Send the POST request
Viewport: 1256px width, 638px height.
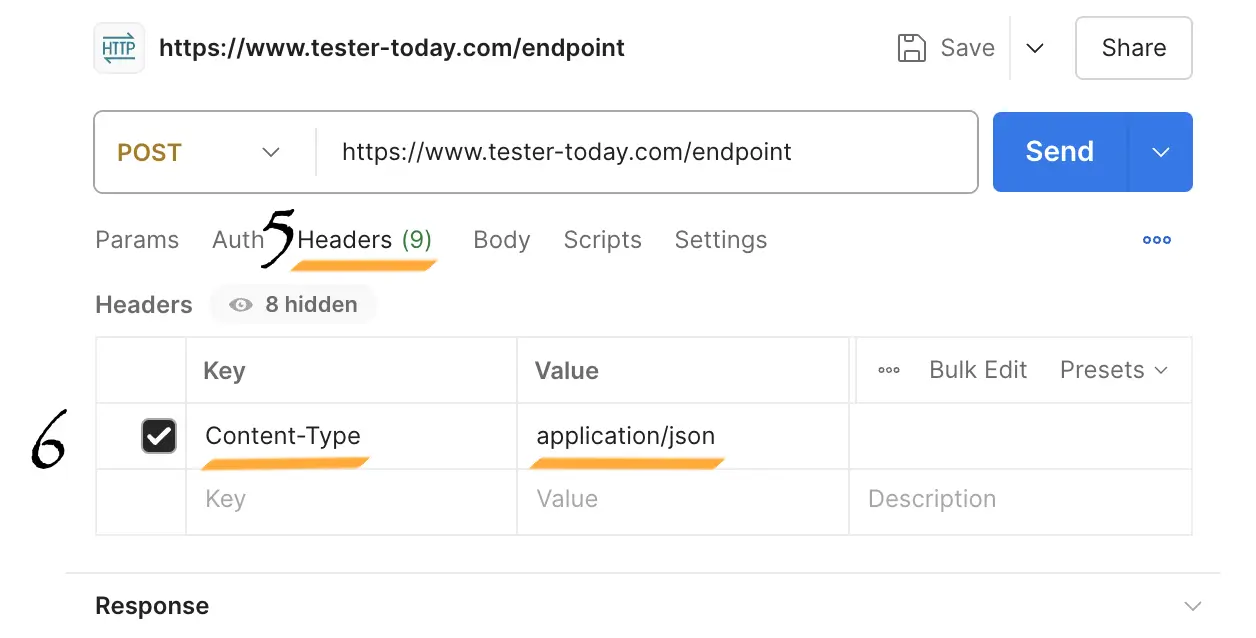(1058, 152)
